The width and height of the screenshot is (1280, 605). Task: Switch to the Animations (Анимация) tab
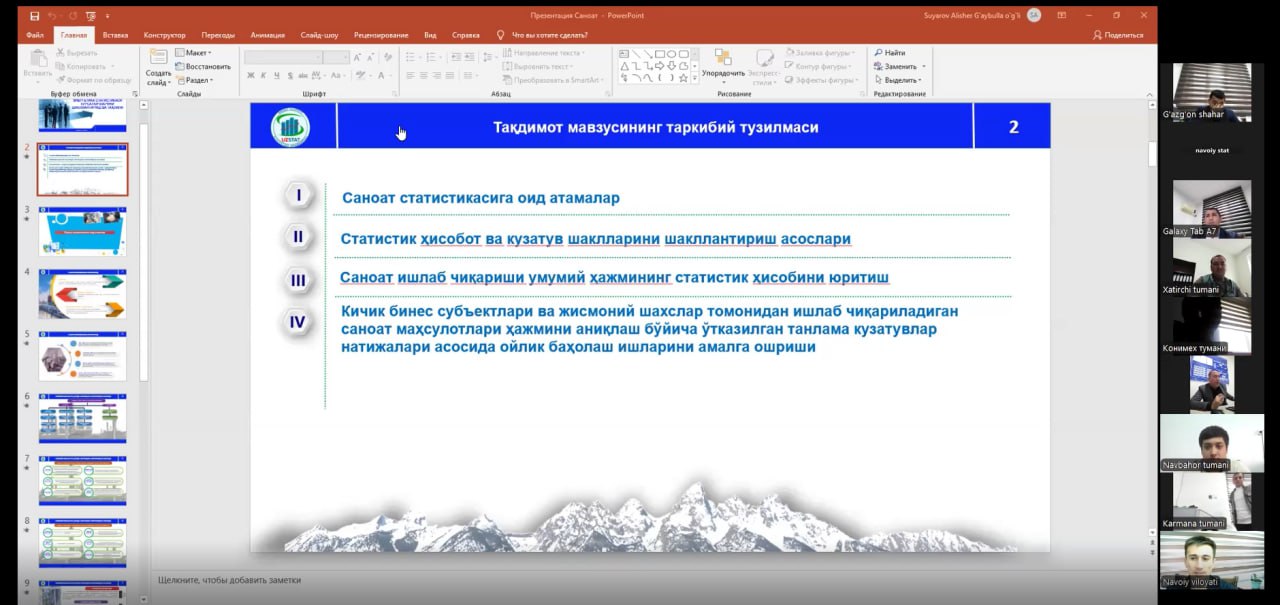(x=267, y=35)
